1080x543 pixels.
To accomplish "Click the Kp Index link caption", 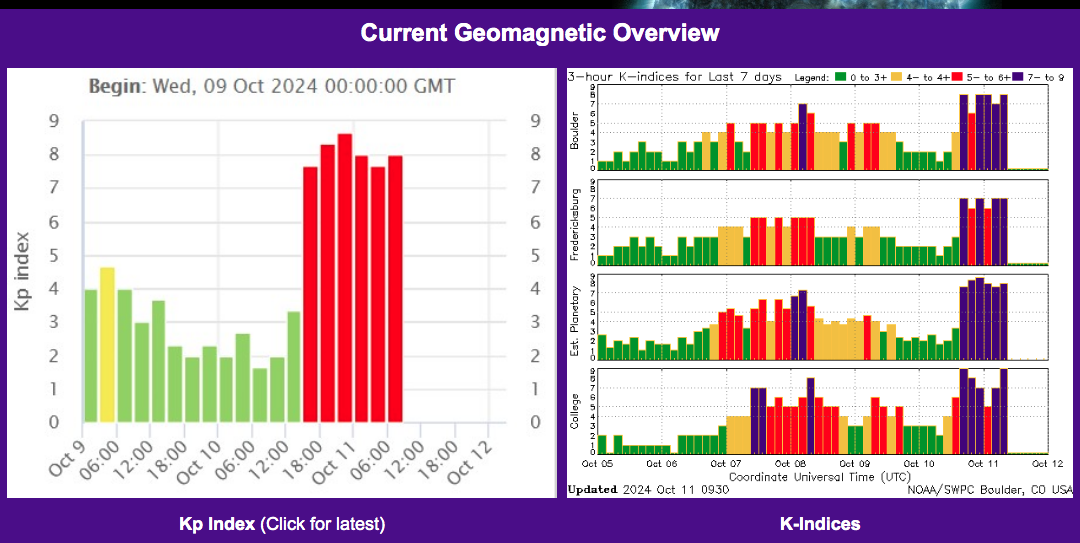I will pos(282,524).
